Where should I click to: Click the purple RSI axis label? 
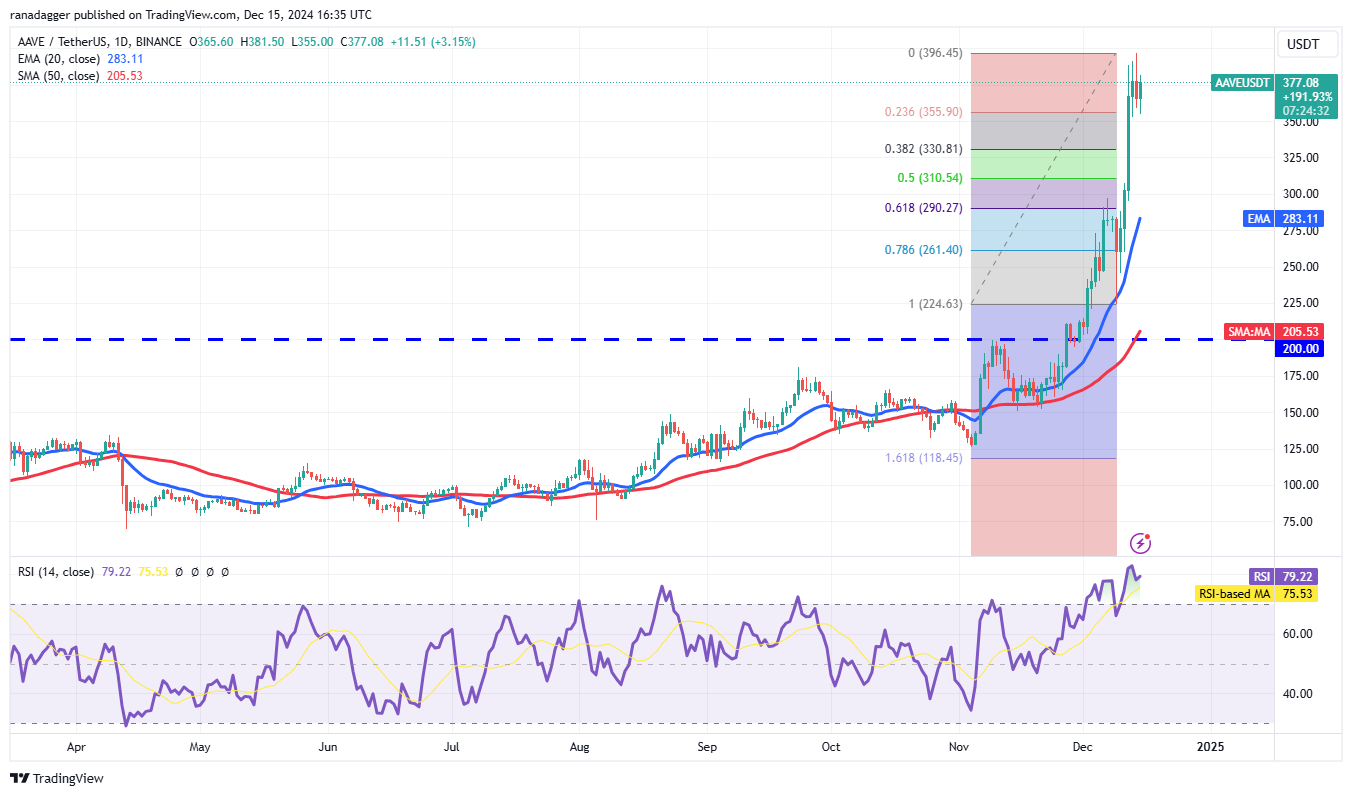[x=1260, y=576]
